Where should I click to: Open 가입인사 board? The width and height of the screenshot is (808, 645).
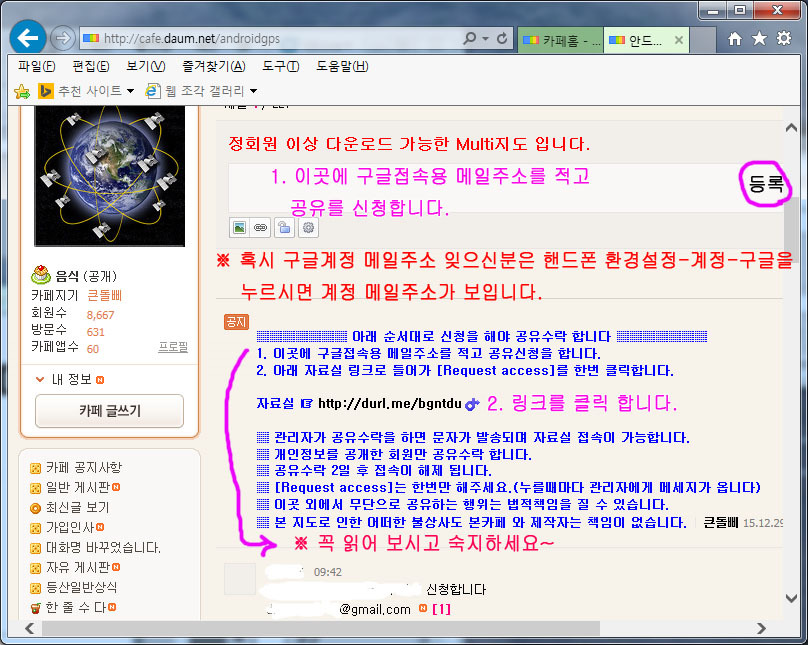pyautogui.click(x=69, y=528)
